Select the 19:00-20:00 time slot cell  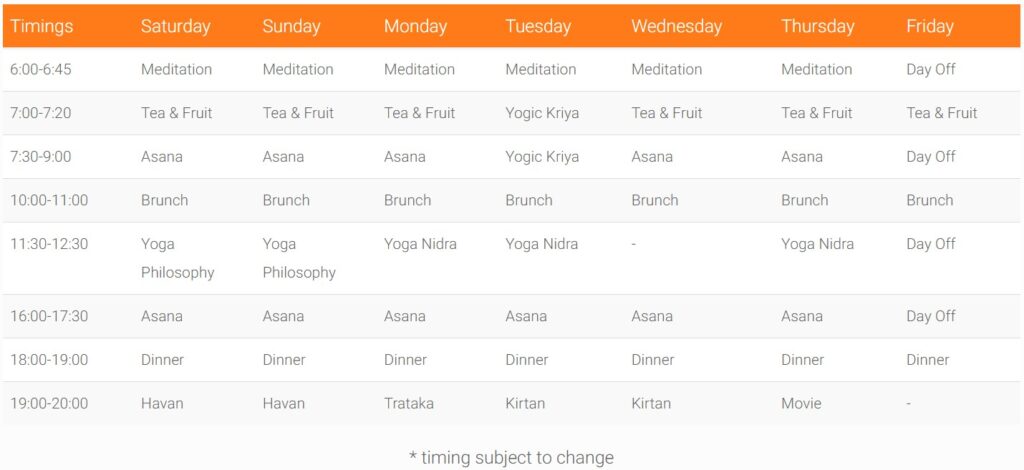click(x=49, y=404)
